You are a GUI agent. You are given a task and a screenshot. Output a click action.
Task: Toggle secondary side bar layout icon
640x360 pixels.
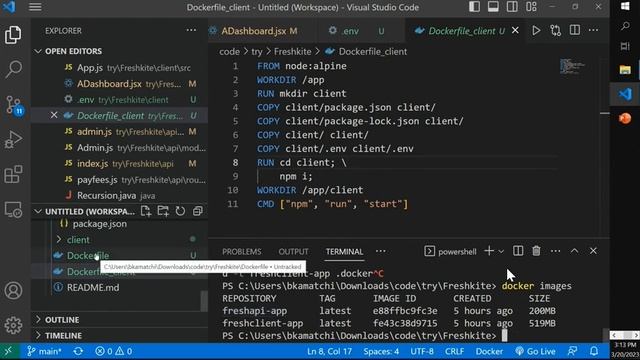[512, 7]
